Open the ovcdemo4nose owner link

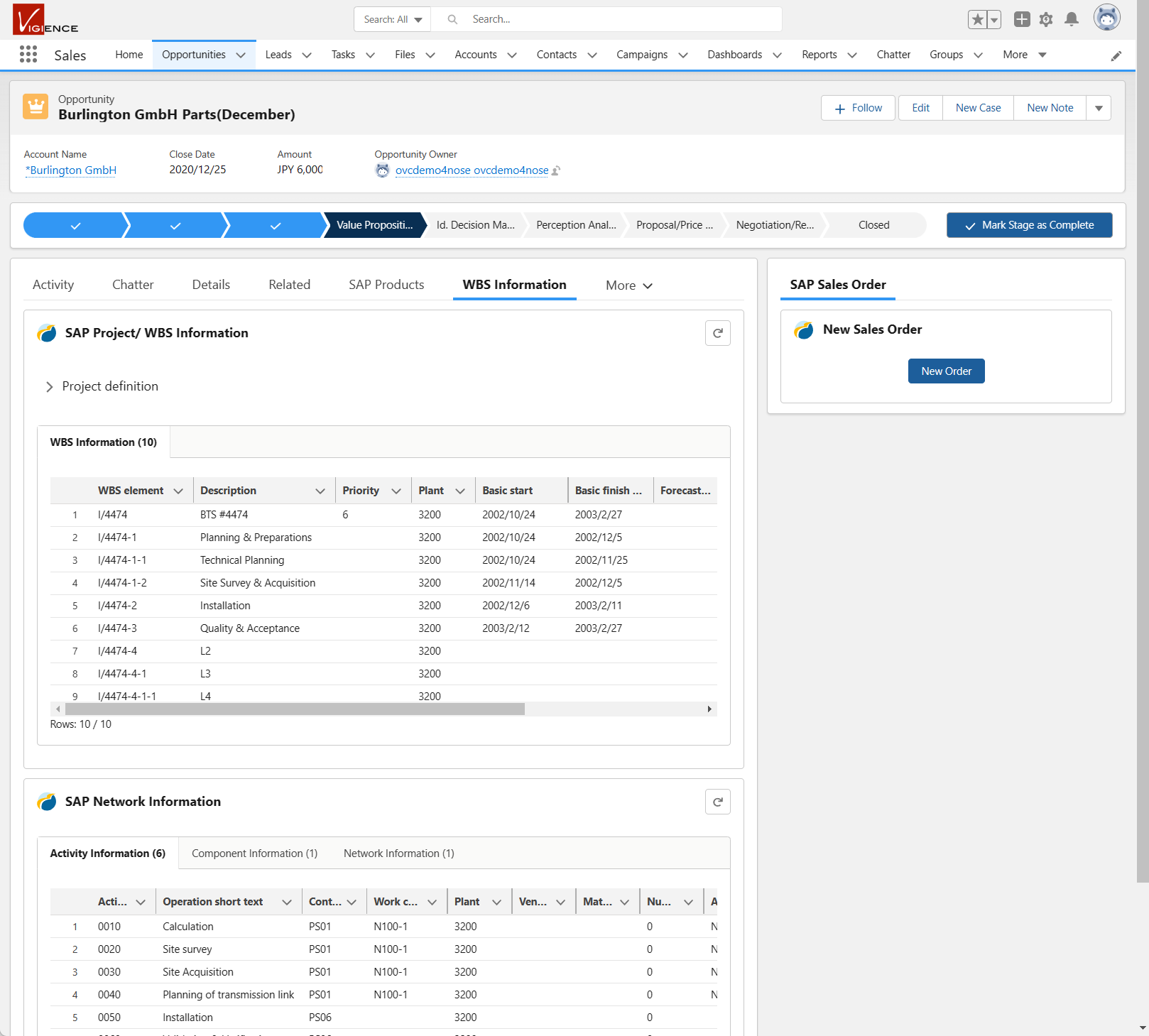click(472, 170)
